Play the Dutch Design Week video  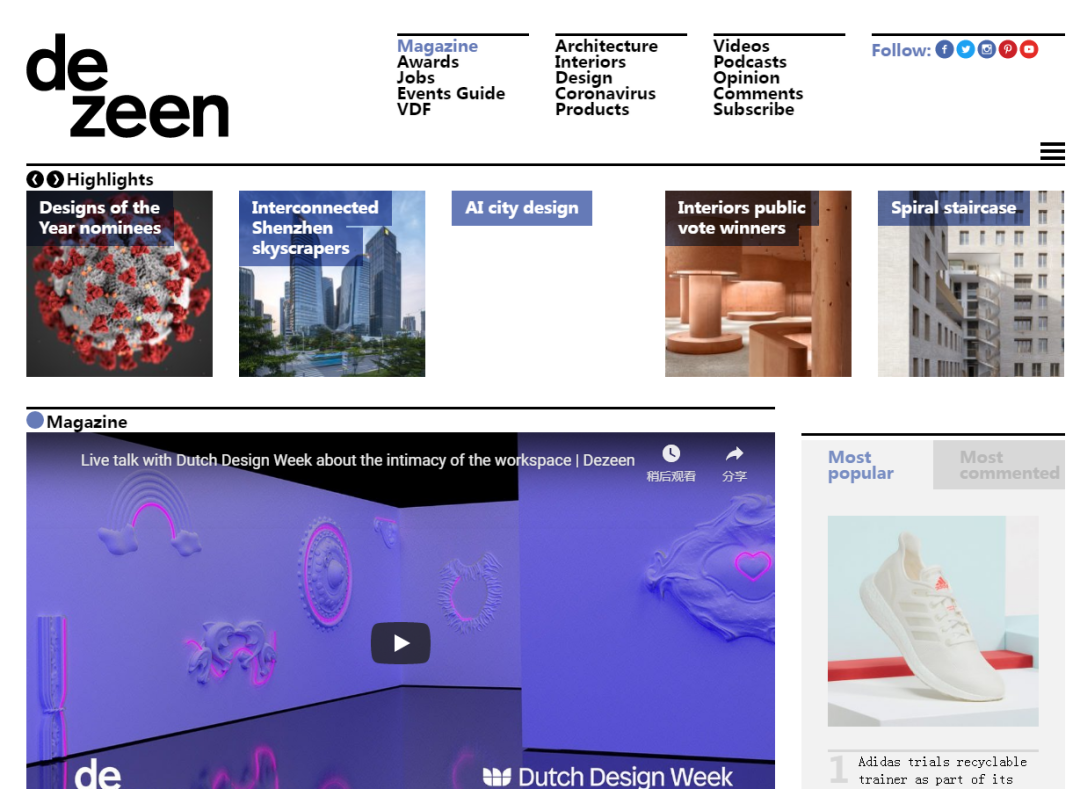400,643
